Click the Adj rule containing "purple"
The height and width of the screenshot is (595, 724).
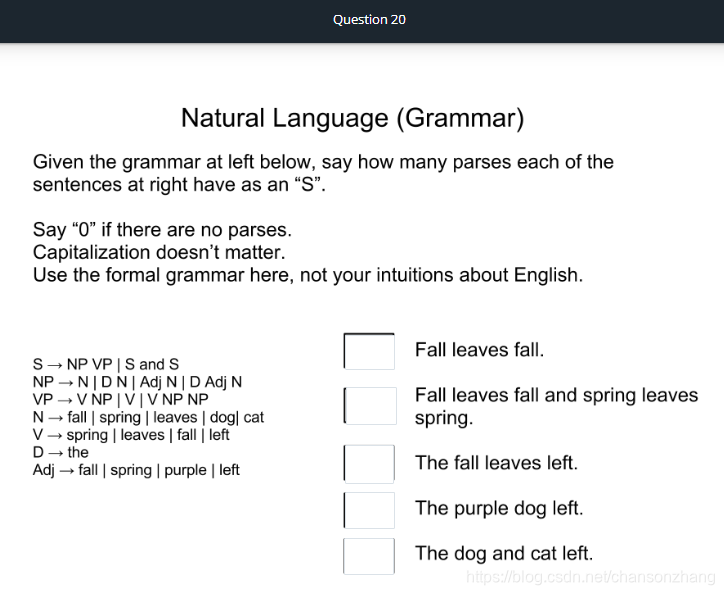(136, 470)
